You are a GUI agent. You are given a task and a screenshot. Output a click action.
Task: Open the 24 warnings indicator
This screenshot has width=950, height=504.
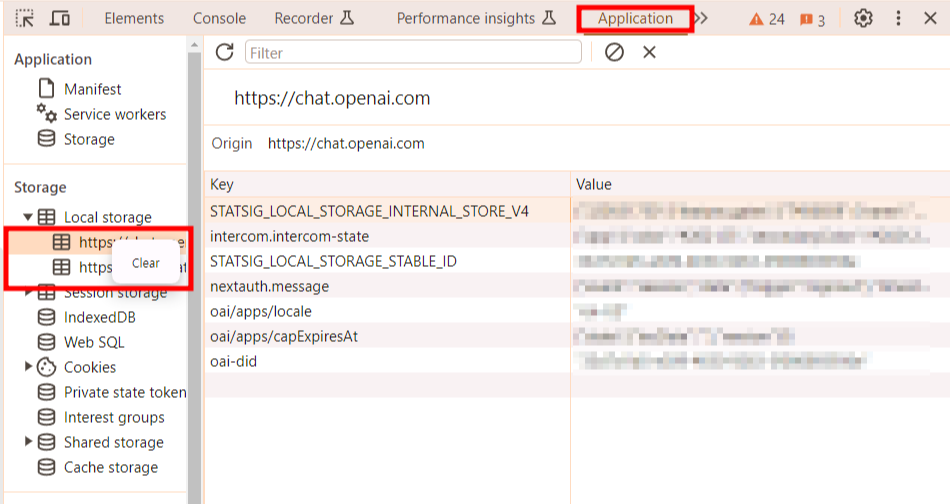click(766, 19)
